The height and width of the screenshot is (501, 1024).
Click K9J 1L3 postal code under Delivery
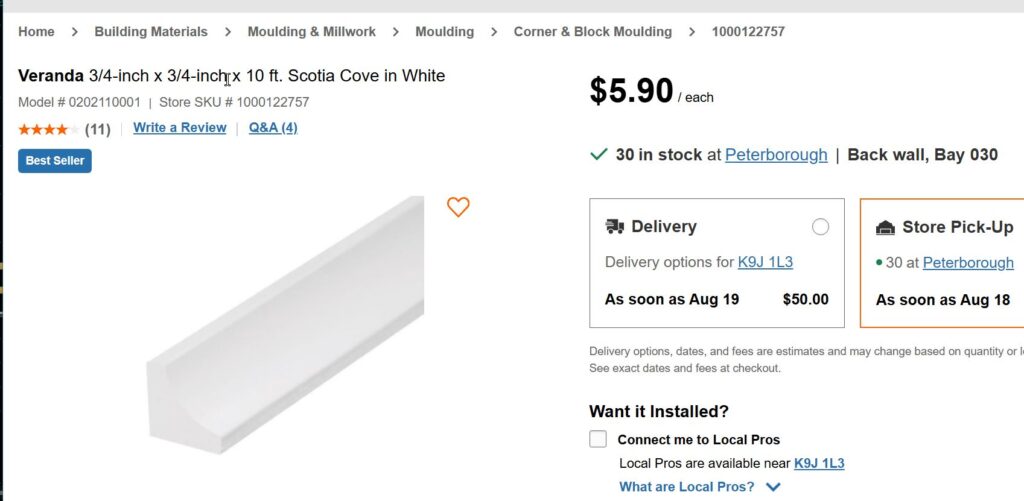pyautogui.click(x=765, y=262)
